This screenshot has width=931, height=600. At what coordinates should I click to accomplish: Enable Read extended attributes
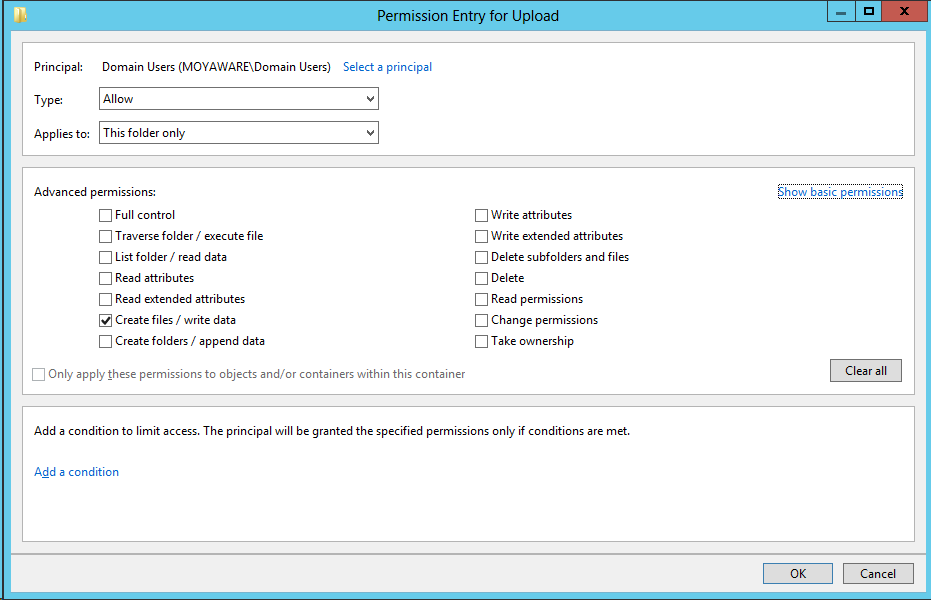pyautogui.click(x=105, y=299)
